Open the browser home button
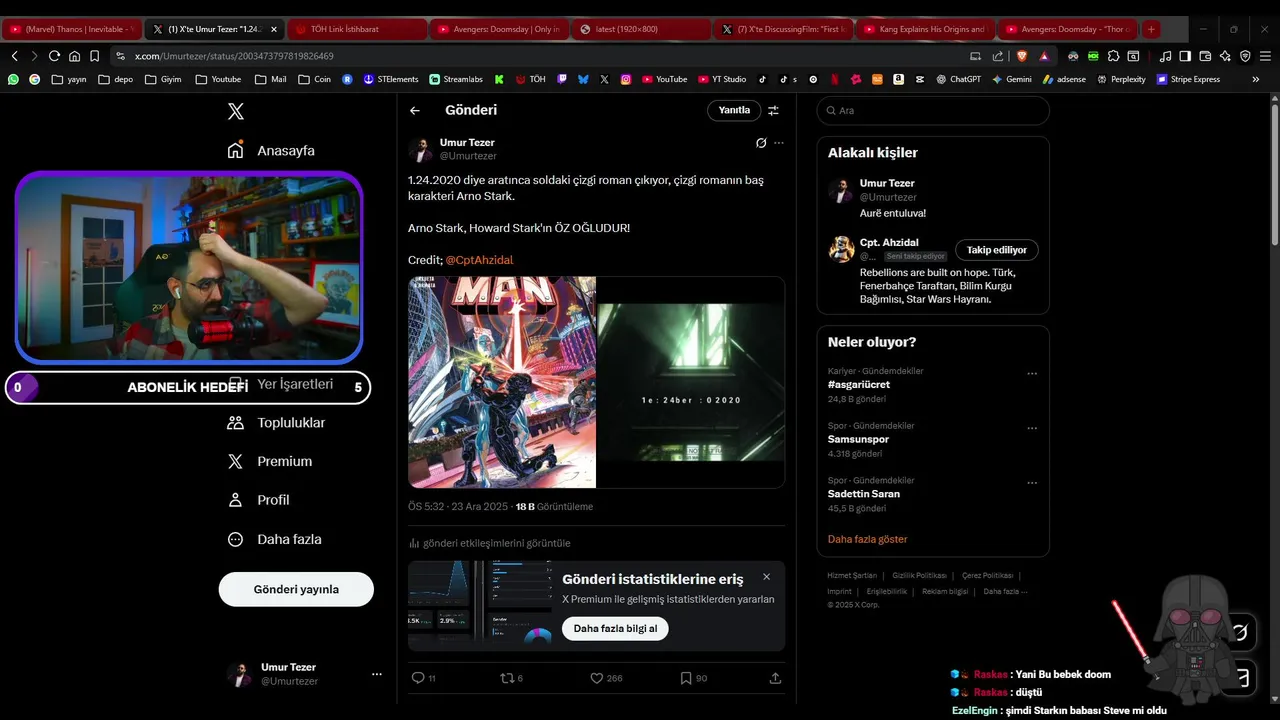The image size is (1280, 720). tap(74, 56)
